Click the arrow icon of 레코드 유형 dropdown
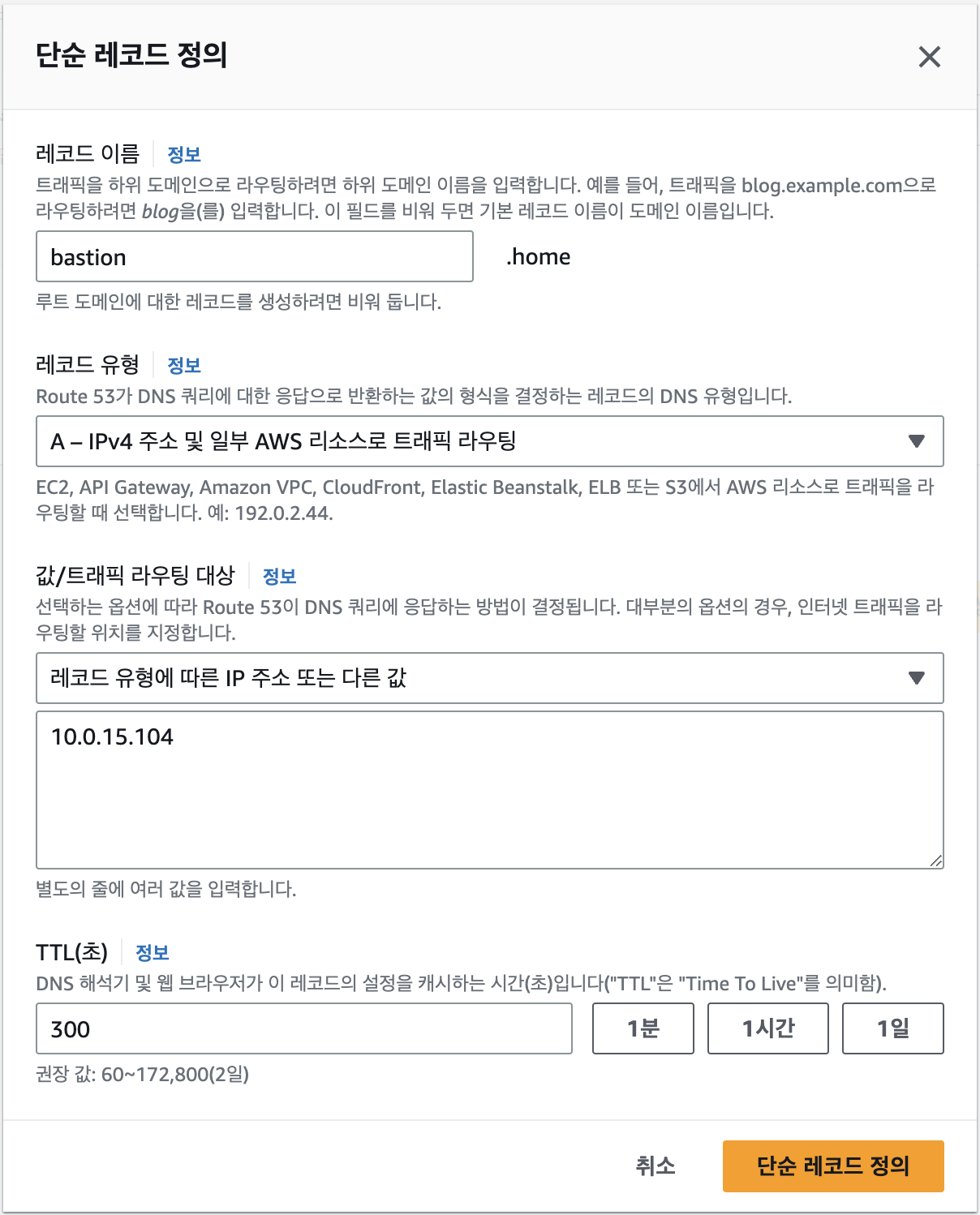This screenshot has width=980, height=1215. coord(917,441)
